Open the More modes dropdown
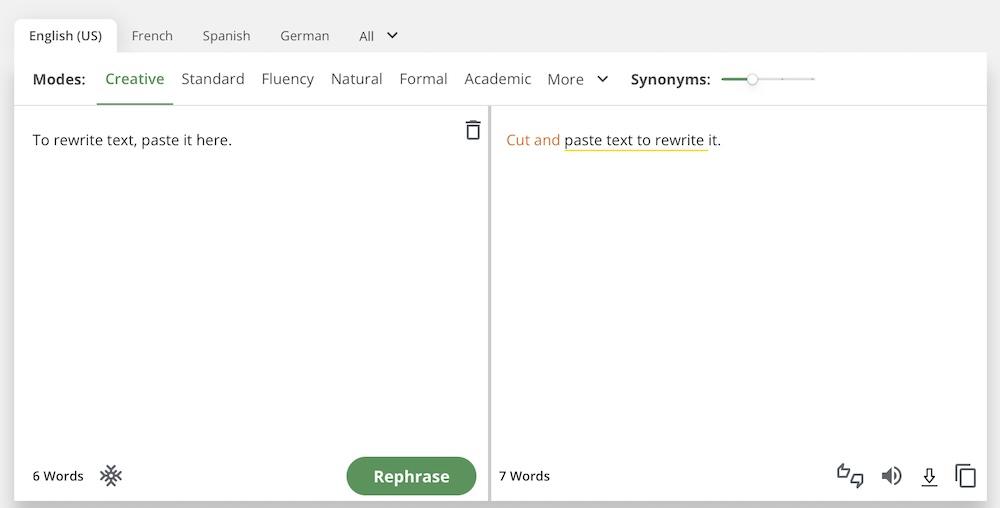 (577, 79)
